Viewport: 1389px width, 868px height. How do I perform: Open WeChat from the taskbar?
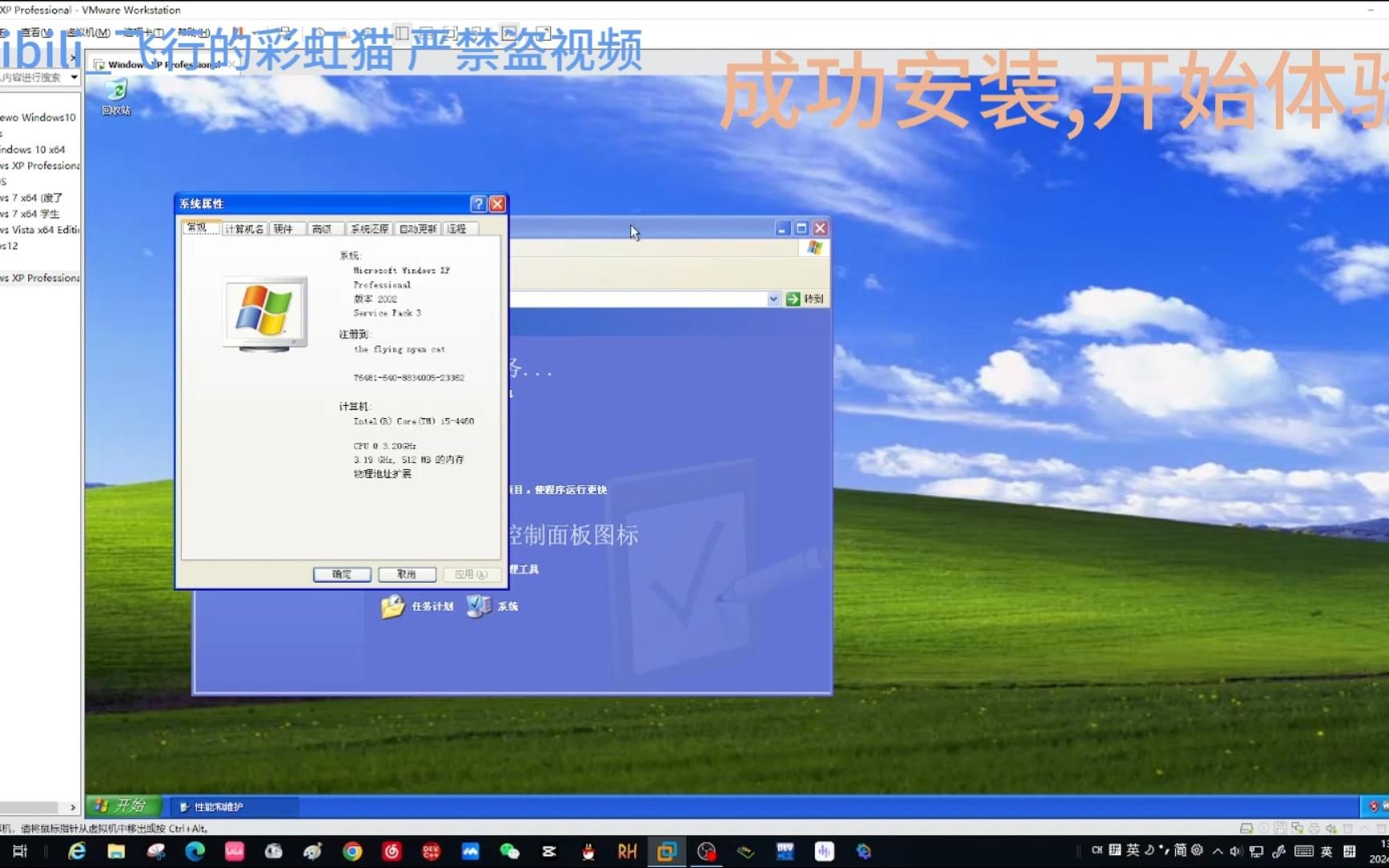tap(510, 852)
